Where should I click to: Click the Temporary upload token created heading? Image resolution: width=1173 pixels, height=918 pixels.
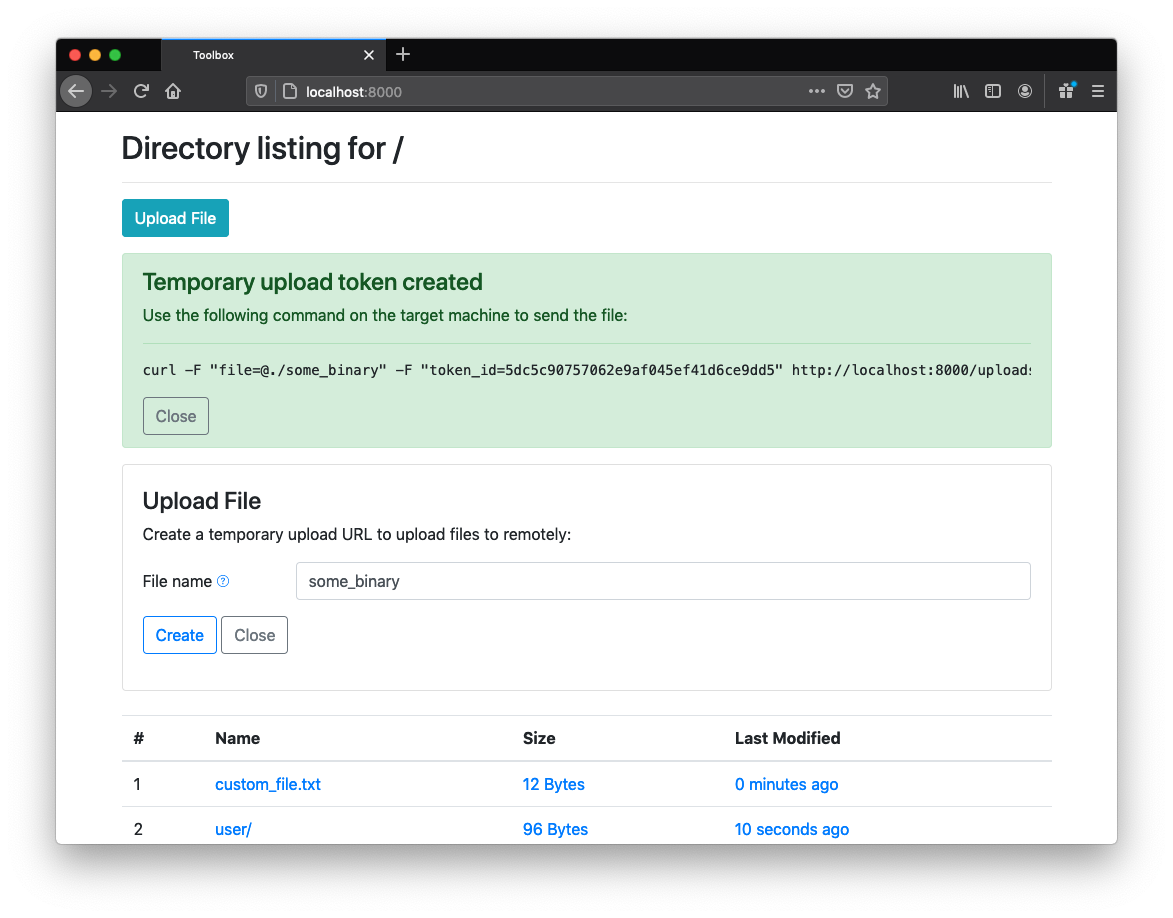[313, 282]
